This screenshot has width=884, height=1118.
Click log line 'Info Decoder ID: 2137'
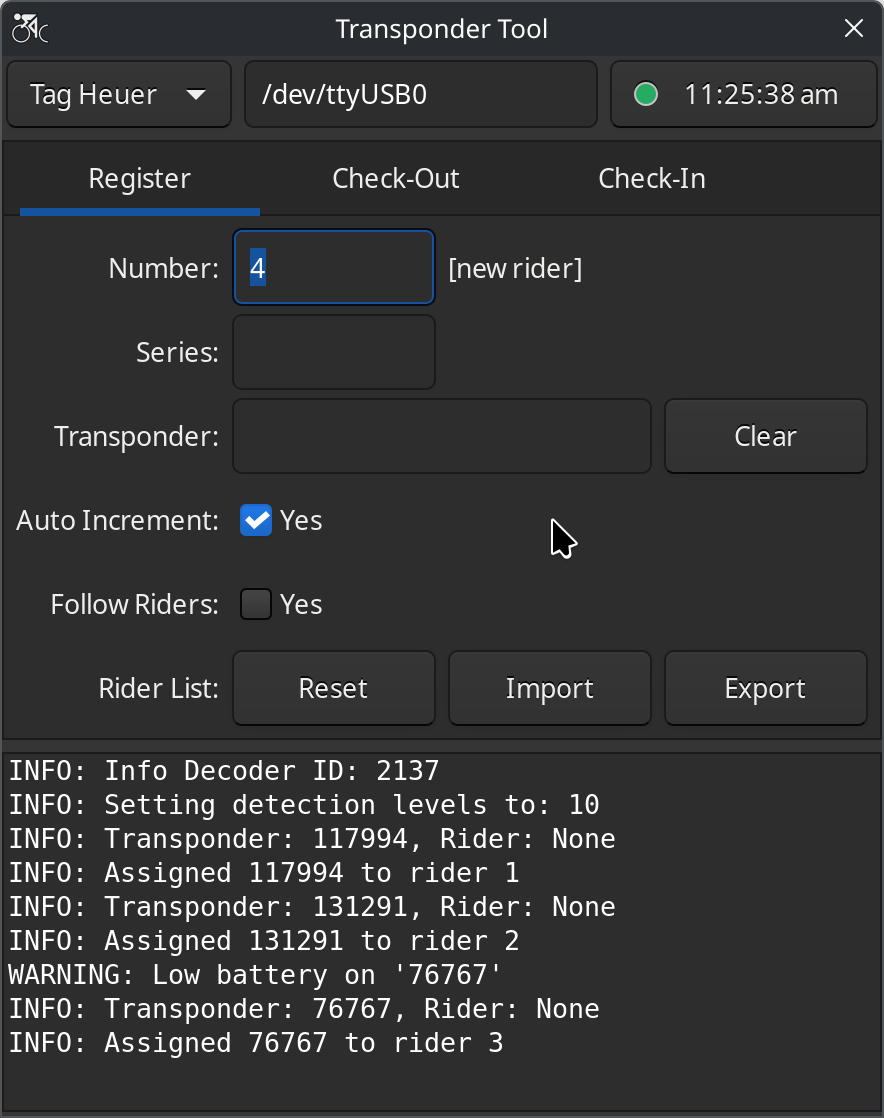click(224, 771)
